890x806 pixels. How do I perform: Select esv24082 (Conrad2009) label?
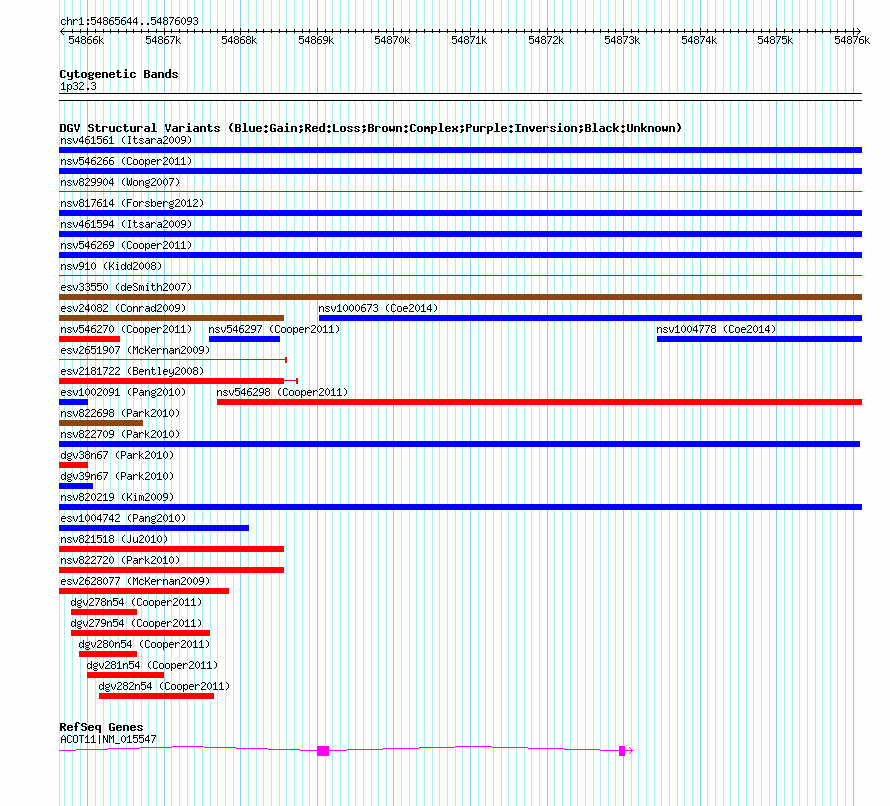pos(123,308)
